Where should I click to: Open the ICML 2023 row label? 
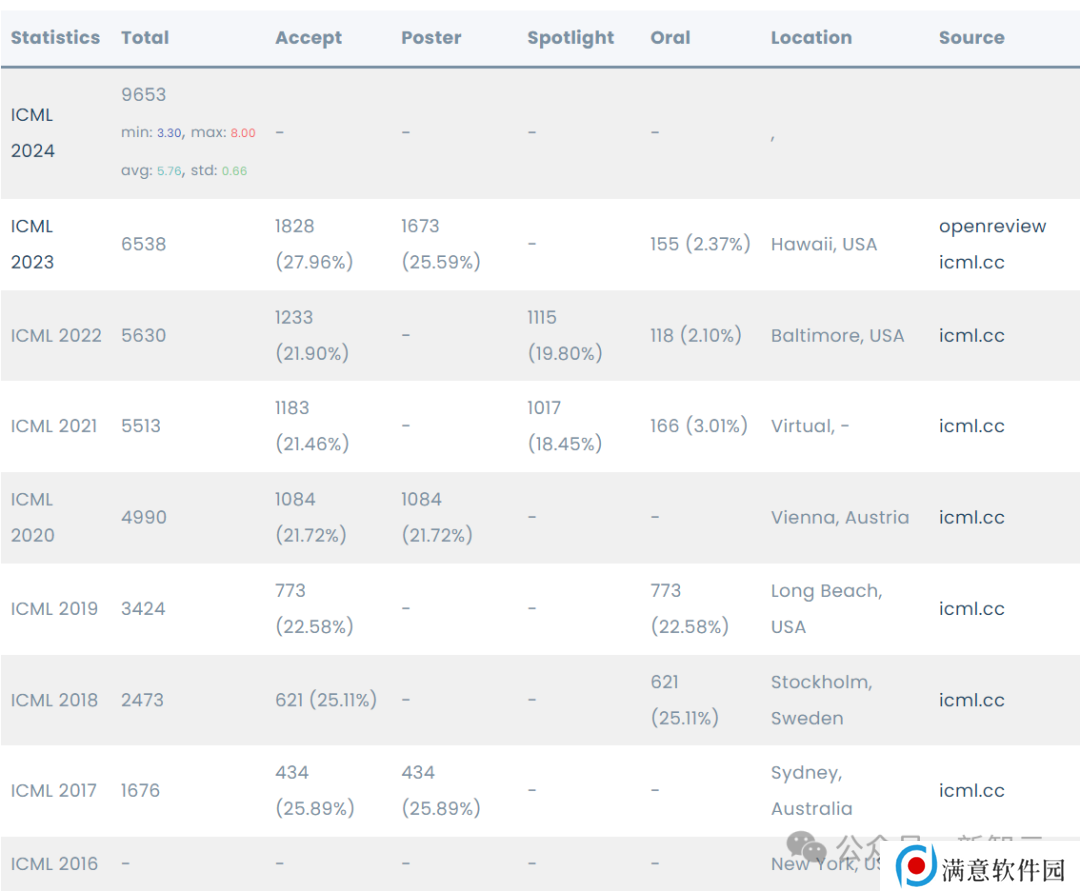(32, 244)
